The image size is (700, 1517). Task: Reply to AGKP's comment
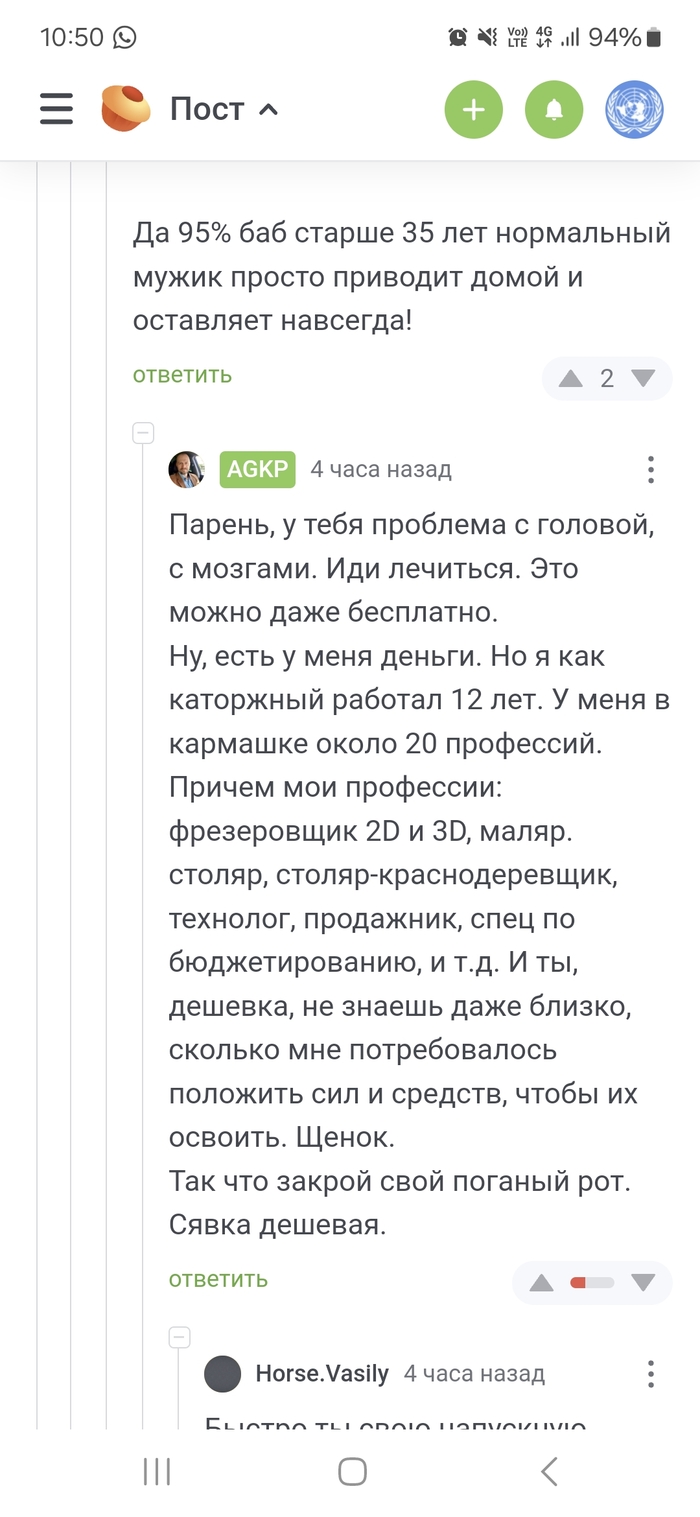218,1279
